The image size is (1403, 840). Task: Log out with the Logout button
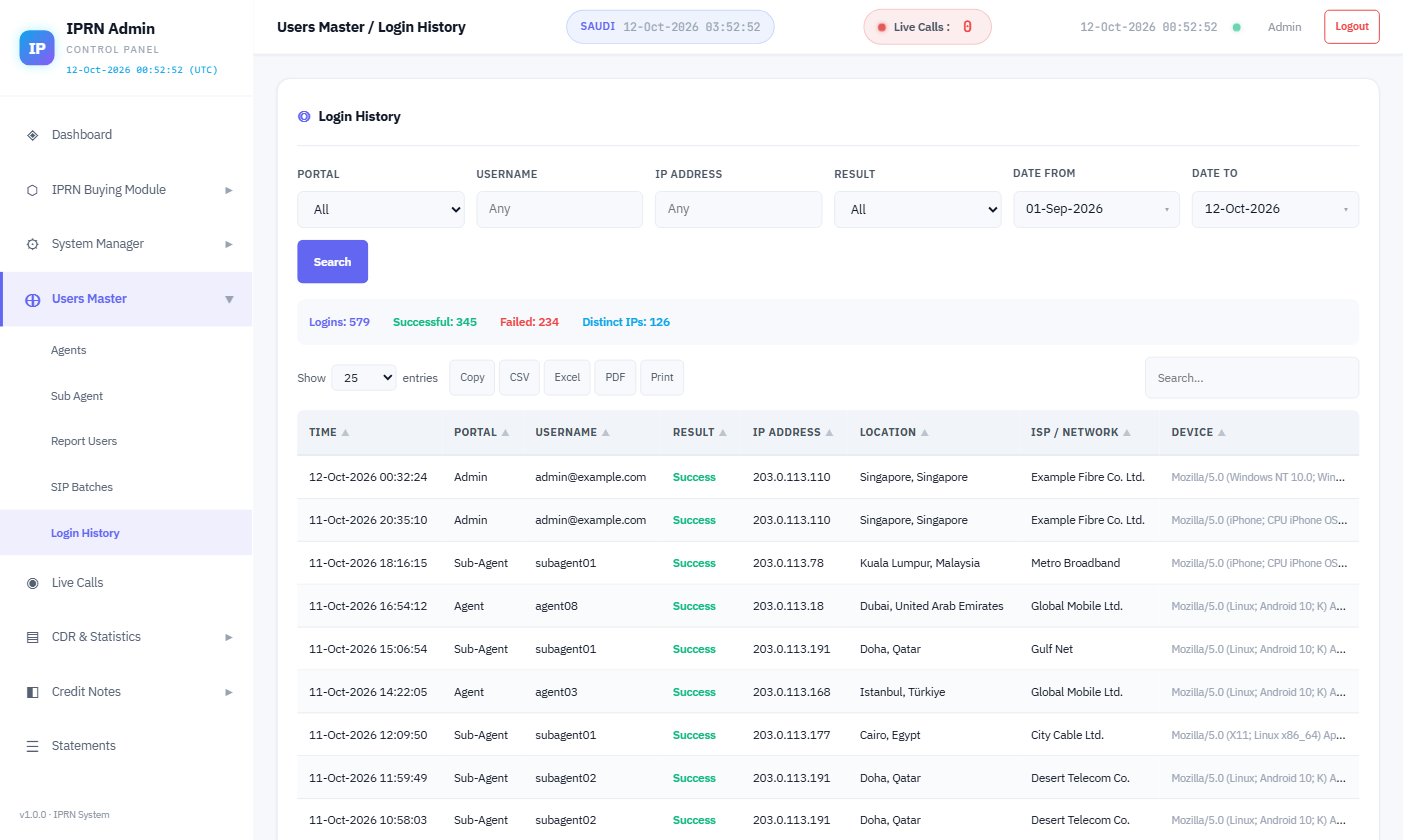click(1352, 27)
